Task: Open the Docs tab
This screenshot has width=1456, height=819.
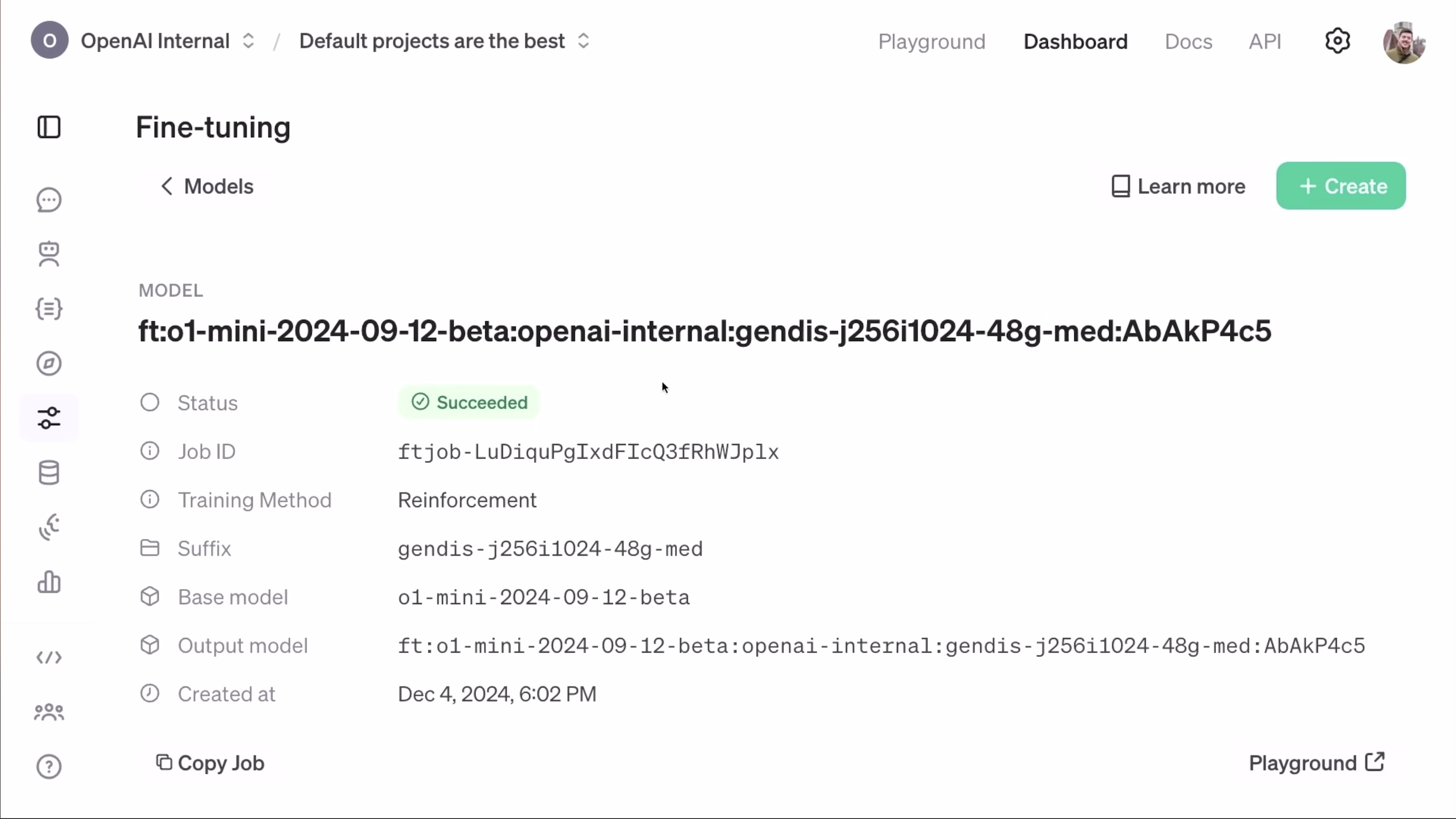Action: (1188, 42)
